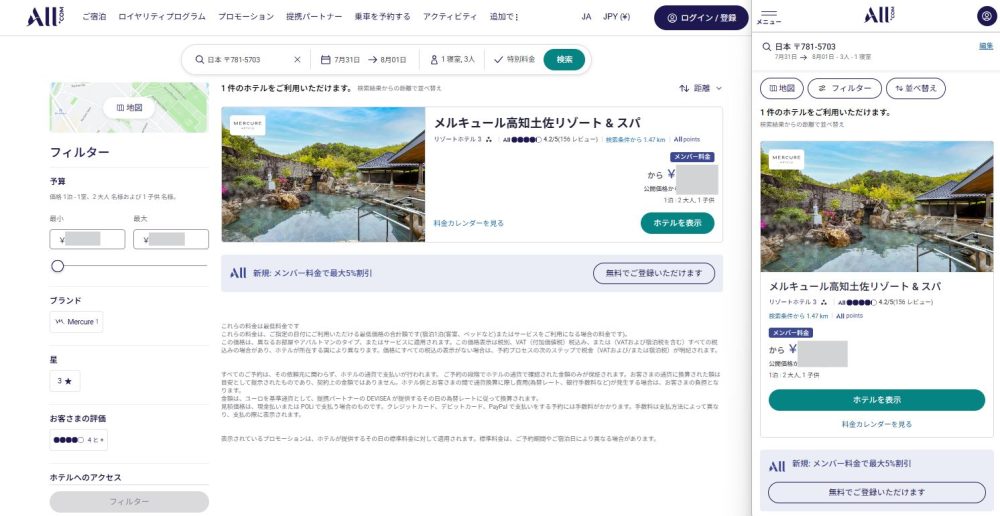Viewport: 1000px width, 516px height.
Task: Click All points label in desktop card
Action: point(687,139)
